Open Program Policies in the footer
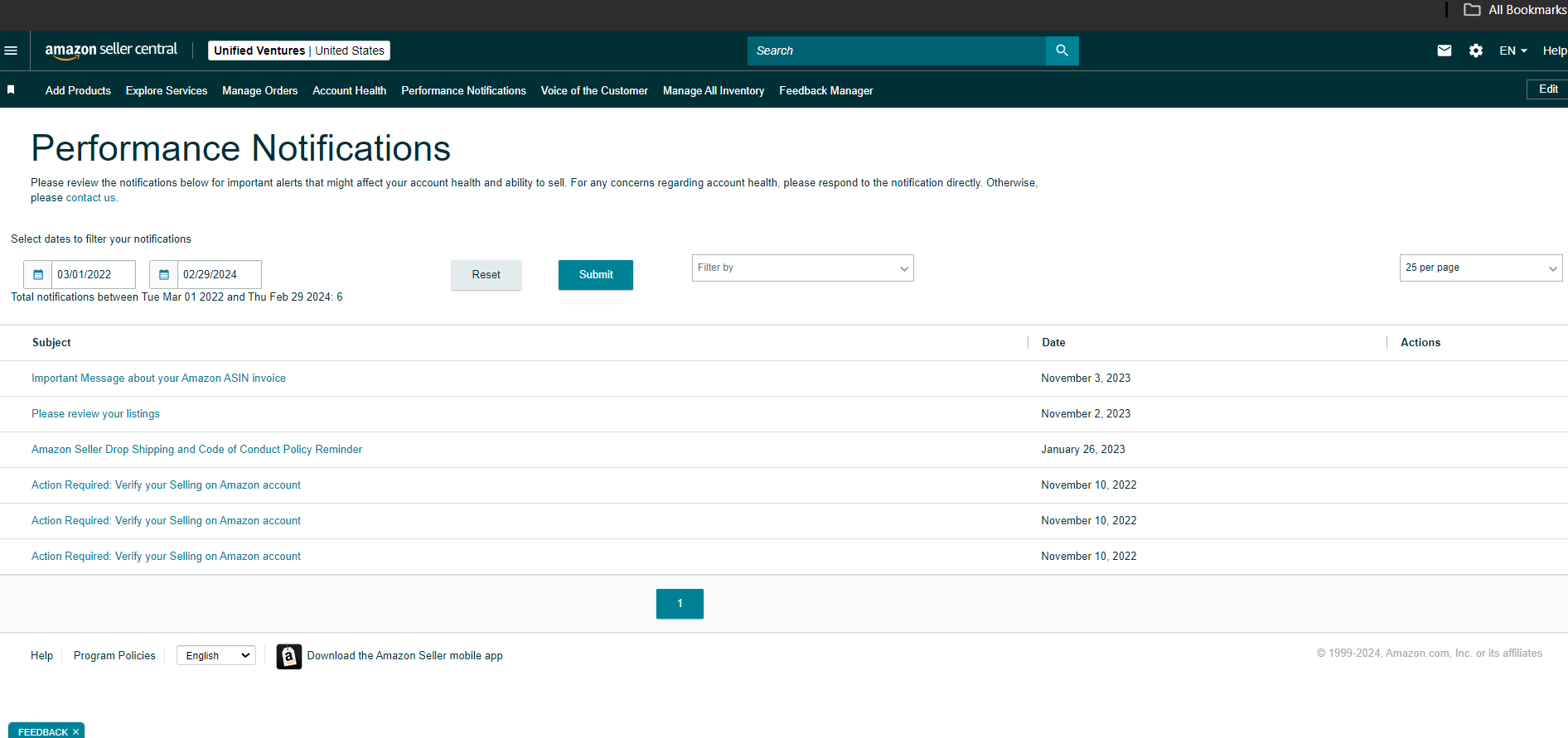1568x738 pixels. (x=114, y=655)
